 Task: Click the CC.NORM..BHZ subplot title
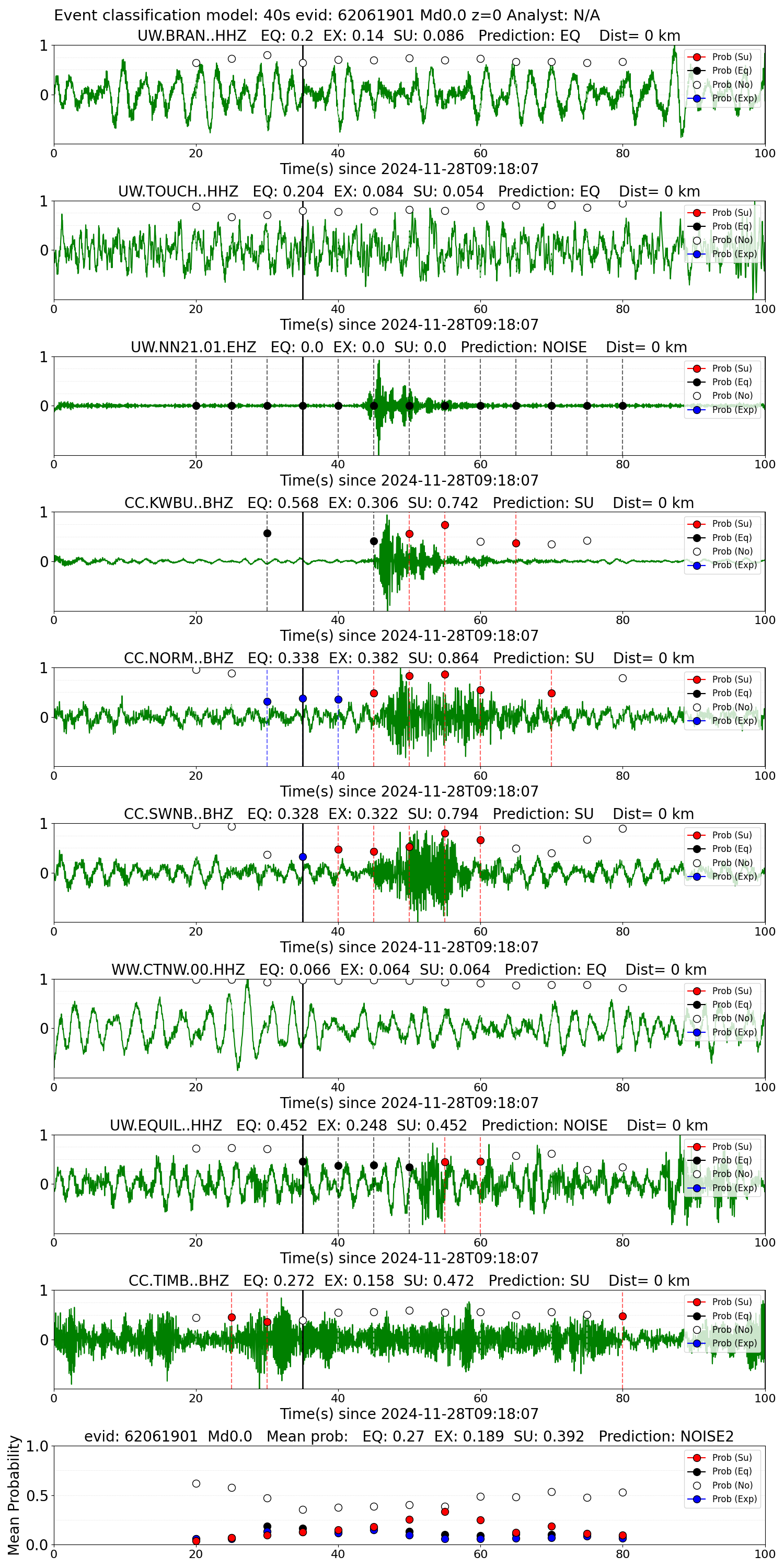409,659
